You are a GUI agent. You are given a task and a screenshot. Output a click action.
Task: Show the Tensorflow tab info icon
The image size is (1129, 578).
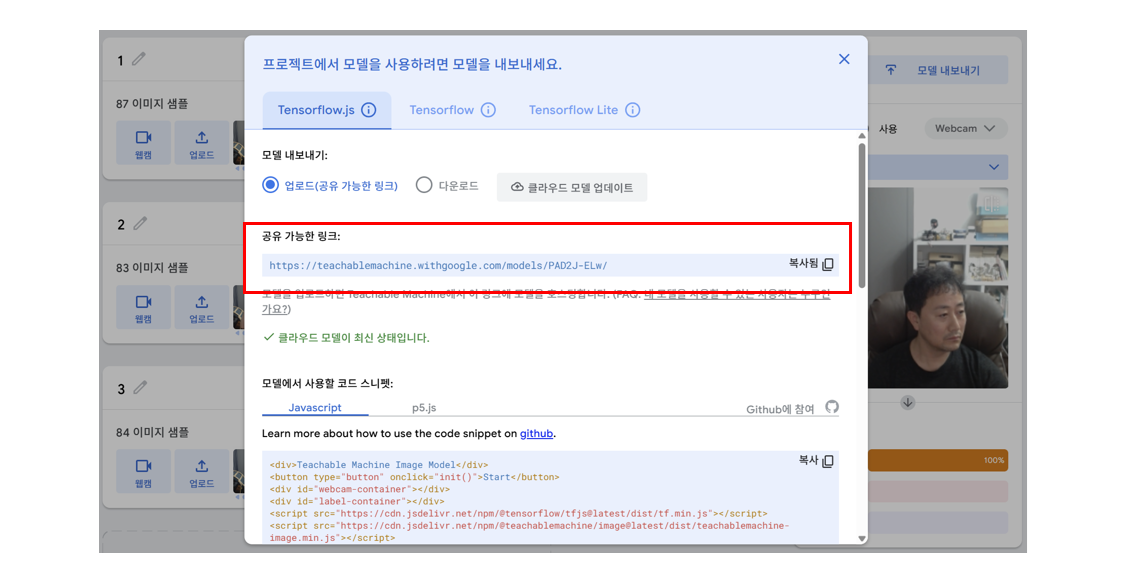tap(488, 110)
